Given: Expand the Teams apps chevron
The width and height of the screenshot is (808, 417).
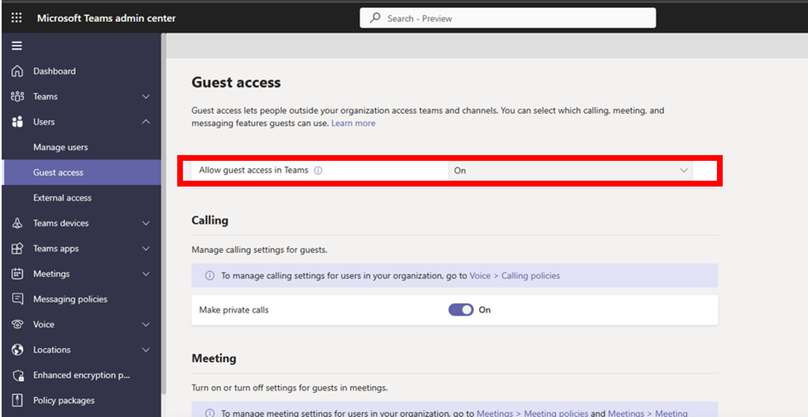Looking at the screenshot, I should [146, 248].
